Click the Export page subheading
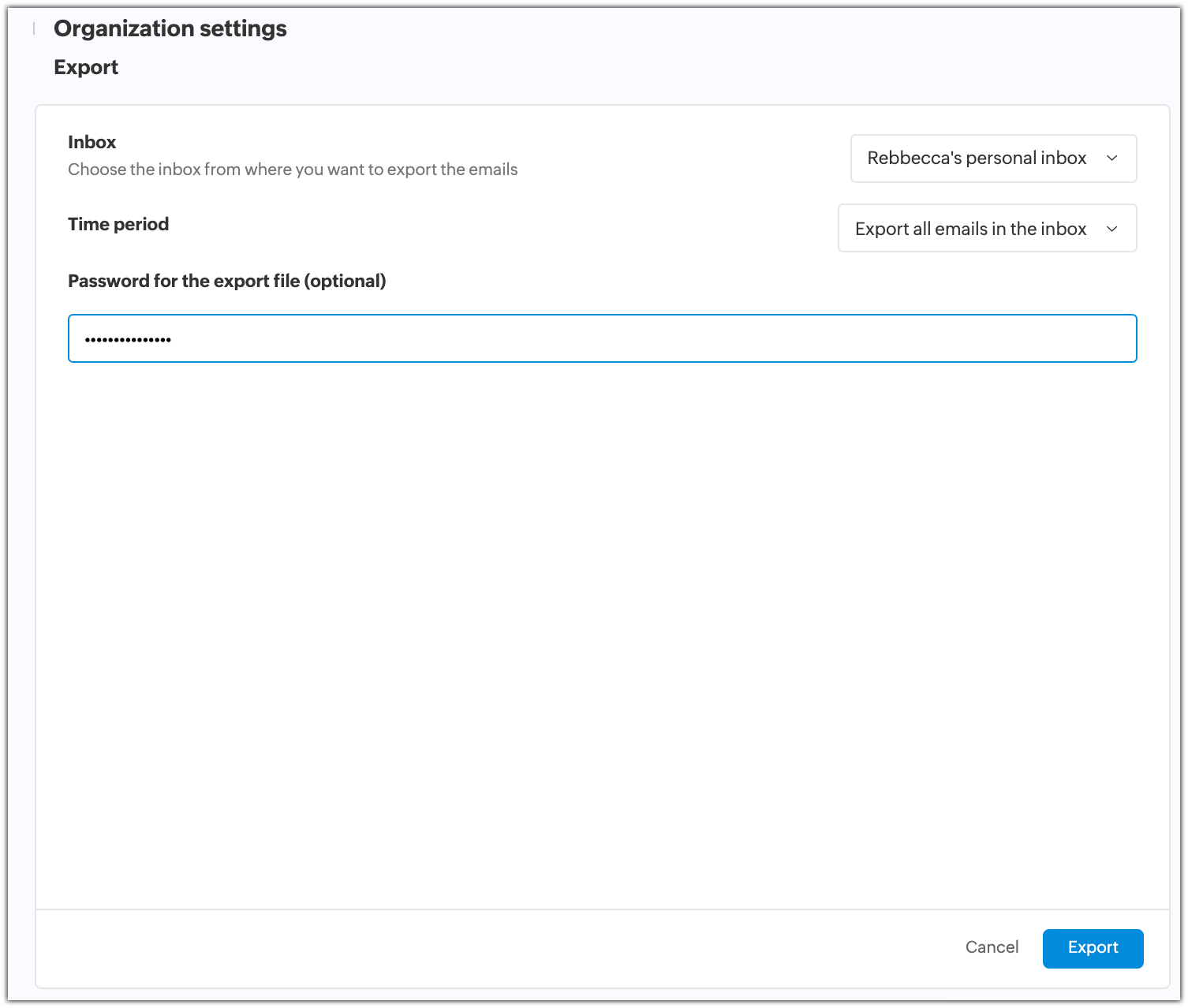This screenshot has width=1188, height=1008. point(86,67)
